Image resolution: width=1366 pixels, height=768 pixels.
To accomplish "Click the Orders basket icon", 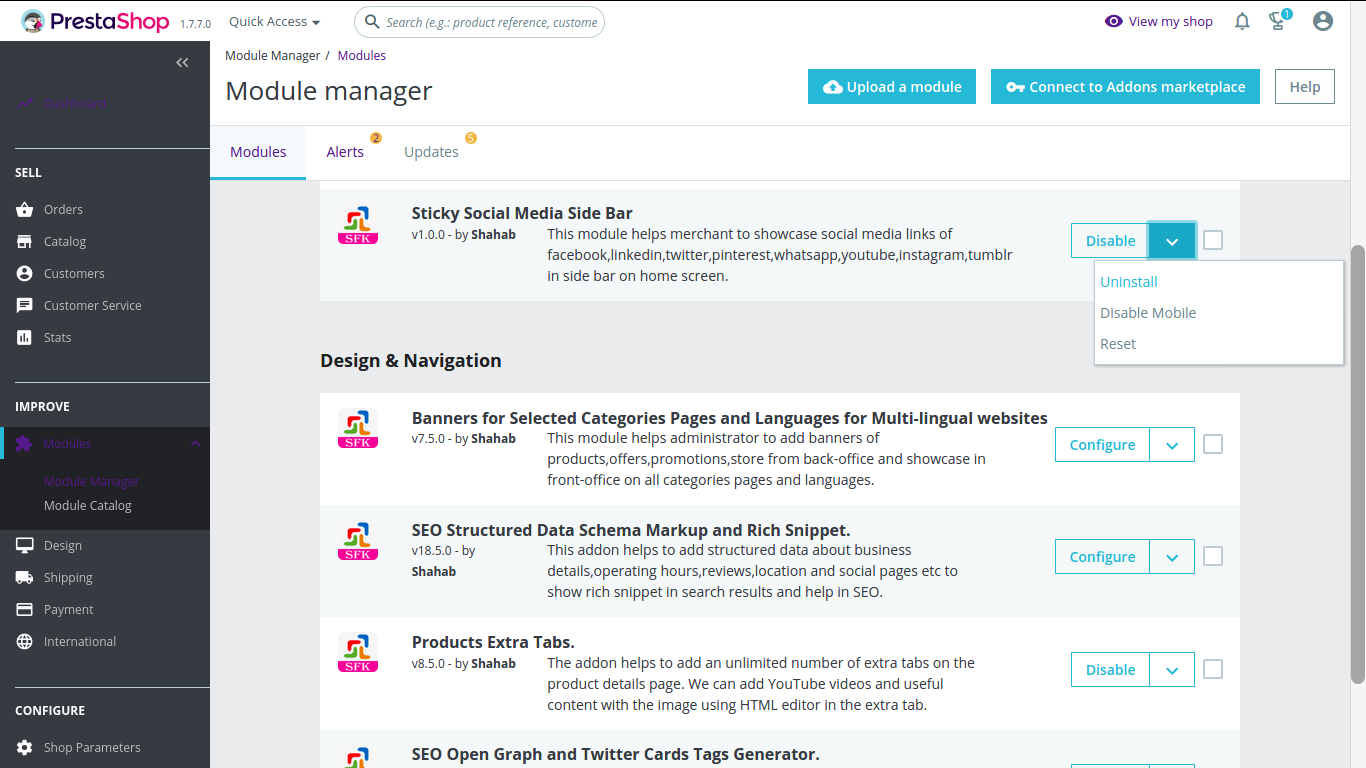I will (25, 210).
